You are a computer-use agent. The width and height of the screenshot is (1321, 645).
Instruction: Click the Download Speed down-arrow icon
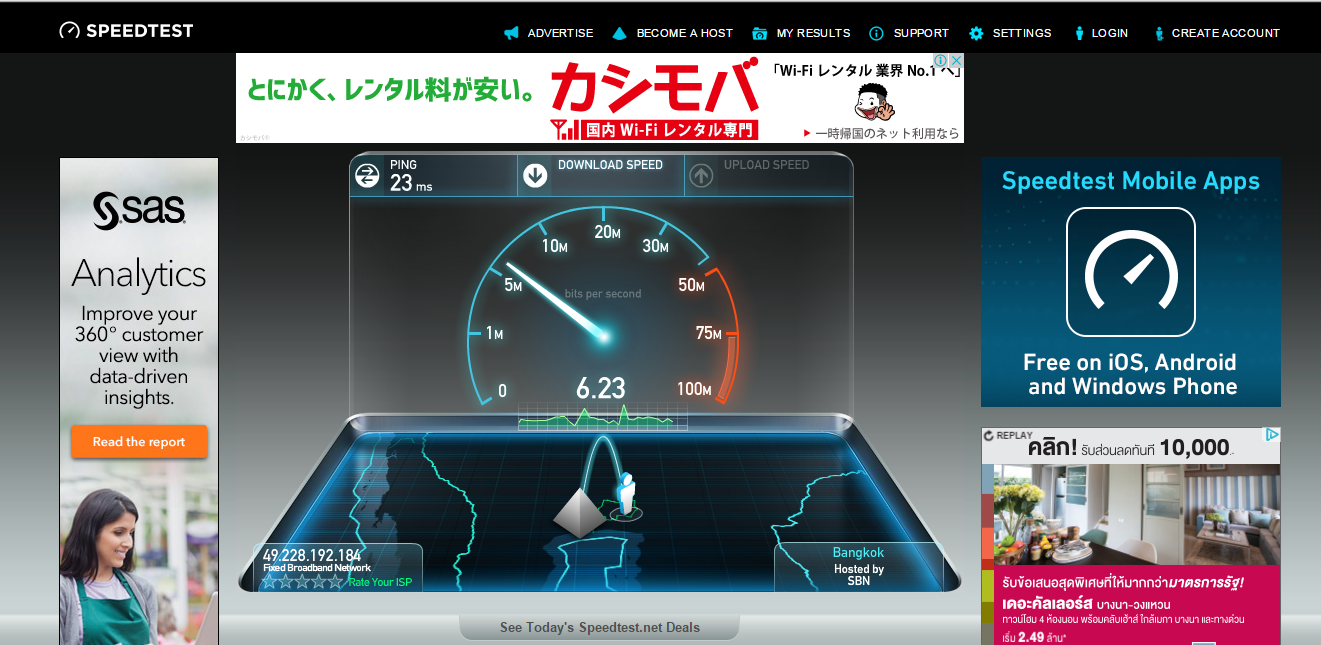[x=535, y=175]
